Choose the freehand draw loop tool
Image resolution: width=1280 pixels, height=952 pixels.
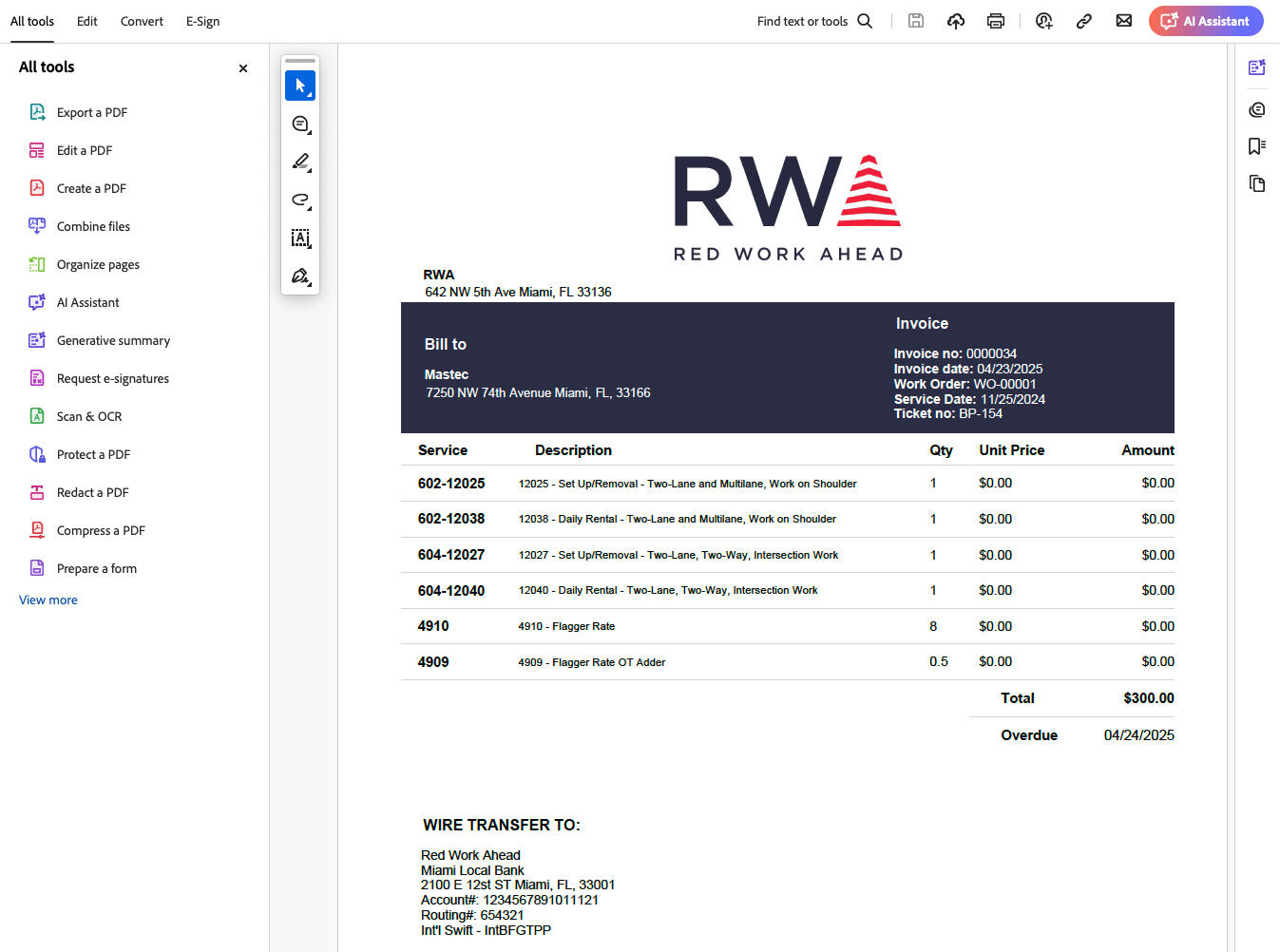coord(299,200)
